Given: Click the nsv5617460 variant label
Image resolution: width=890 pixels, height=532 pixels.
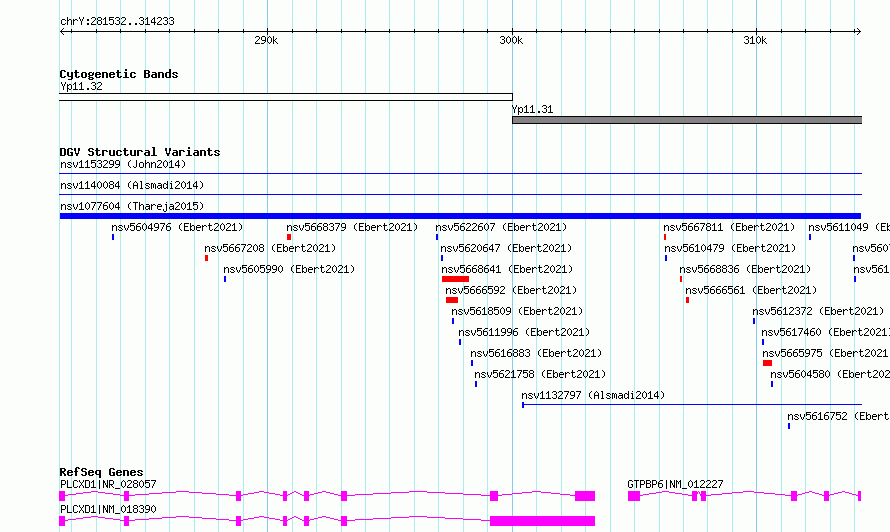Looking at the screenshot, I should (x=825, y=332).
